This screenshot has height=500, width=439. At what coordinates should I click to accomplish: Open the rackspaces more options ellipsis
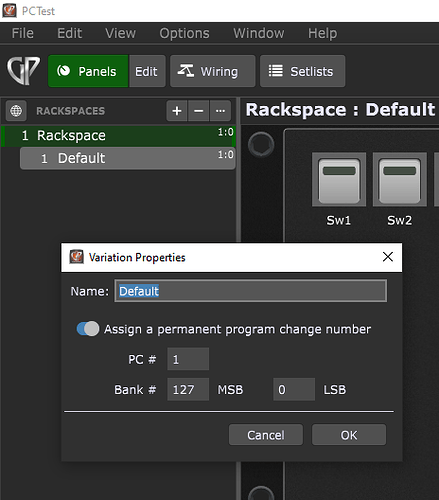(x=220, y=111)
